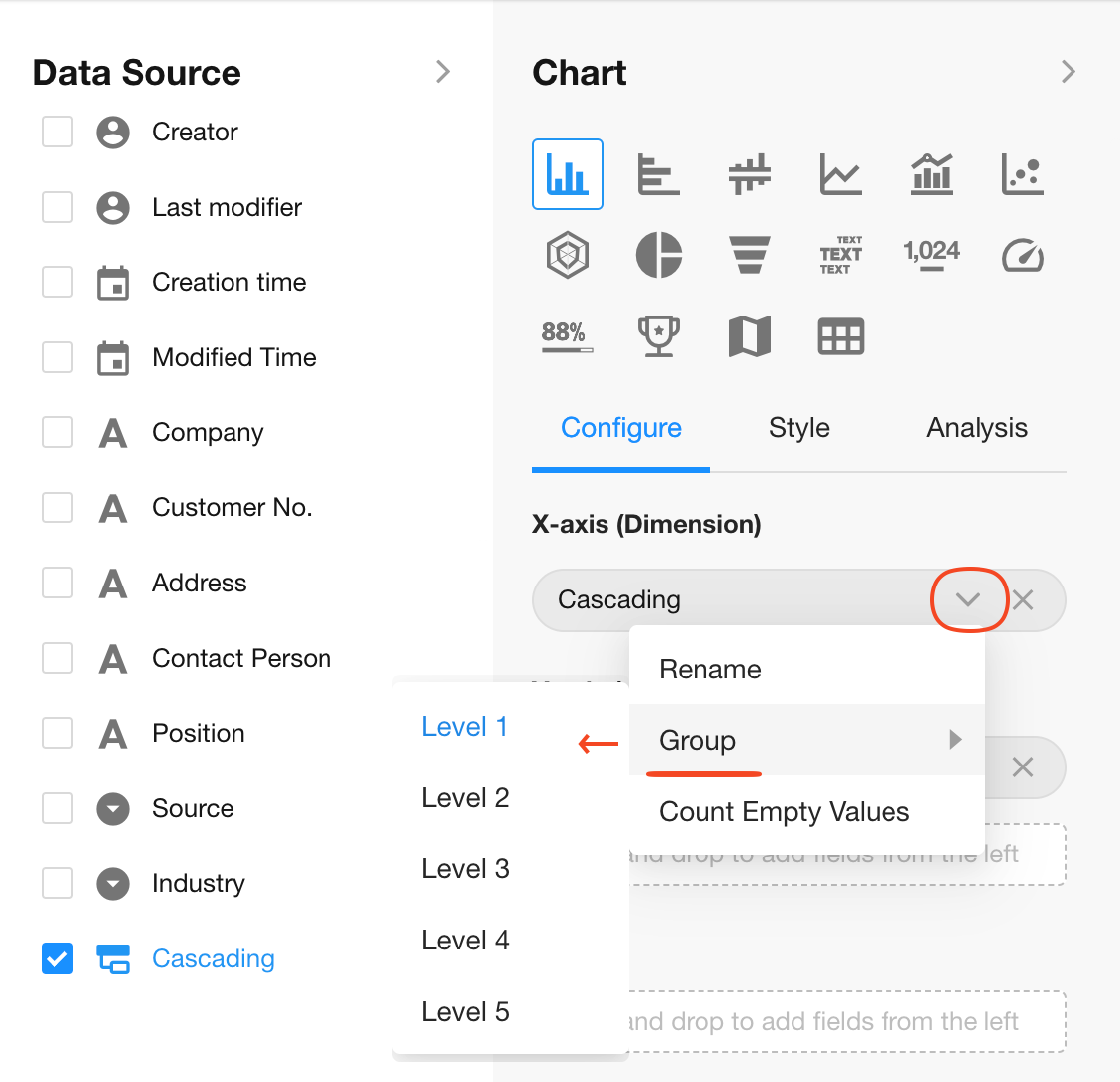The width and height of the screenshot is (1120, 1082).
Task: Select the gauge chart icon
Action: coord(1022,256)
